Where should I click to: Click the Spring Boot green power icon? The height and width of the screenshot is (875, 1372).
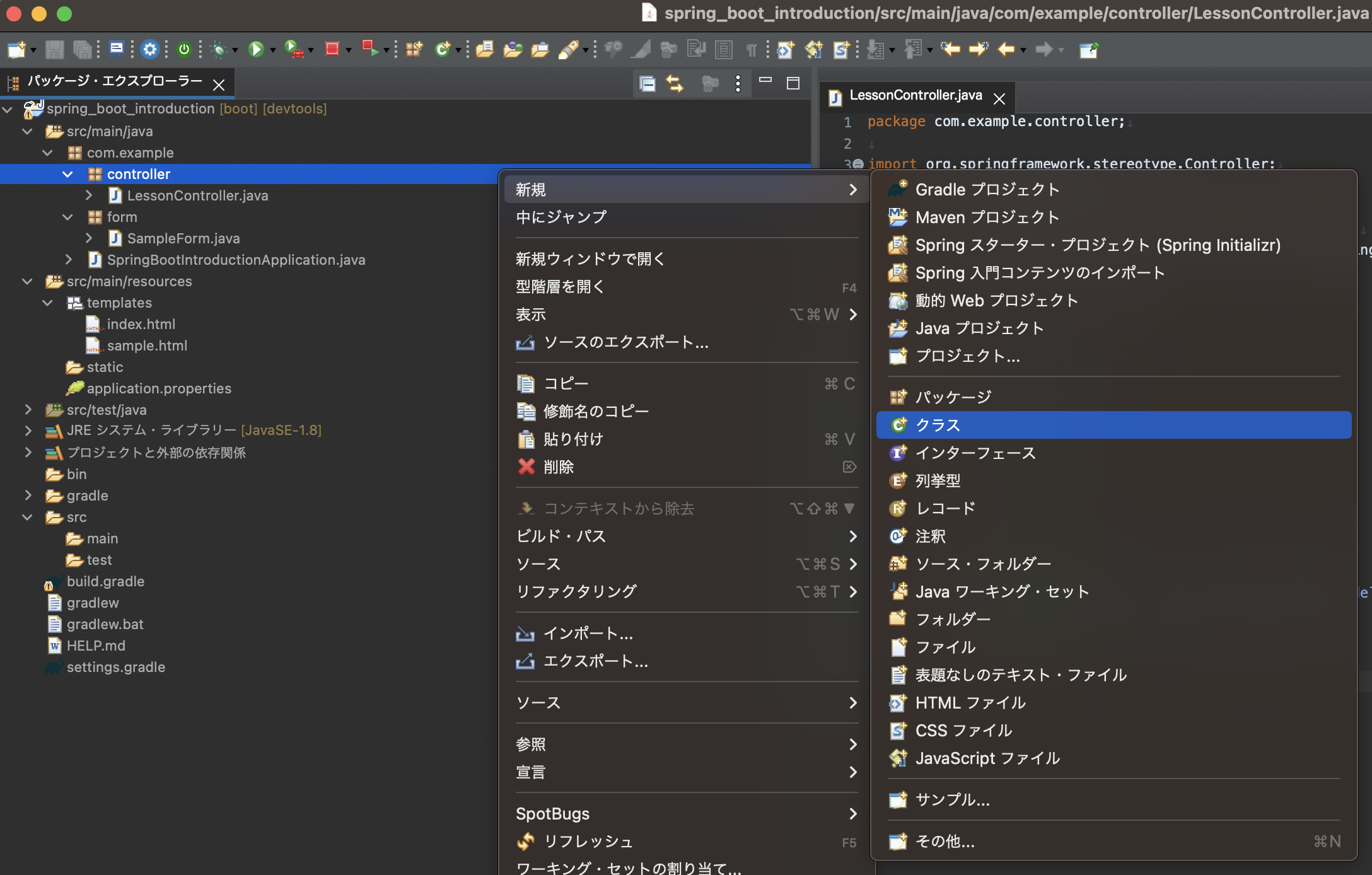coord(184,49)
